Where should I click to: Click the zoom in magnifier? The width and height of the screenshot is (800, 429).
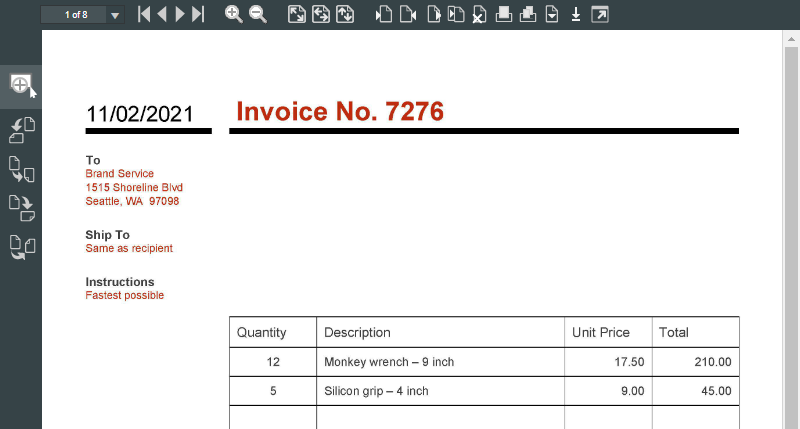(234, 14)
